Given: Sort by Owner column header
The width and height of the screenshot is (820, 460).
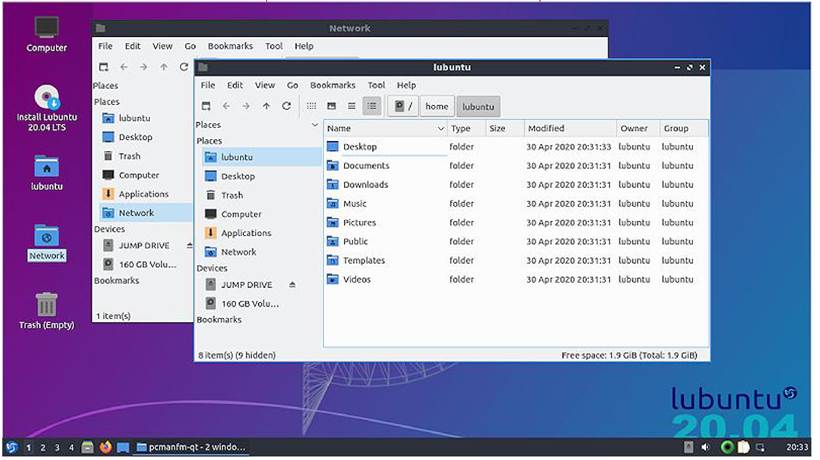Looking at the screenshot, I should [x=638, y=128].
